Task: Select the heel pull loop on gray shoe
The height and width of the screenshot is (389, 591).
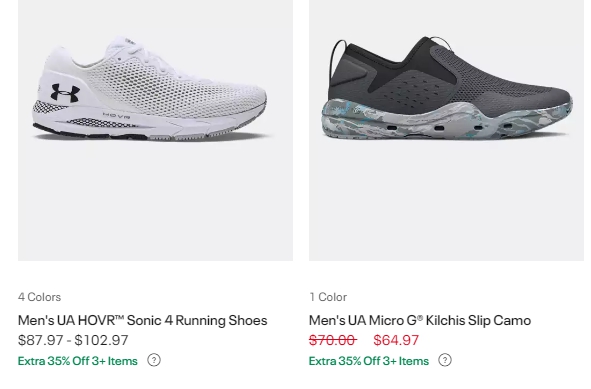Action: tap(338, 57)
